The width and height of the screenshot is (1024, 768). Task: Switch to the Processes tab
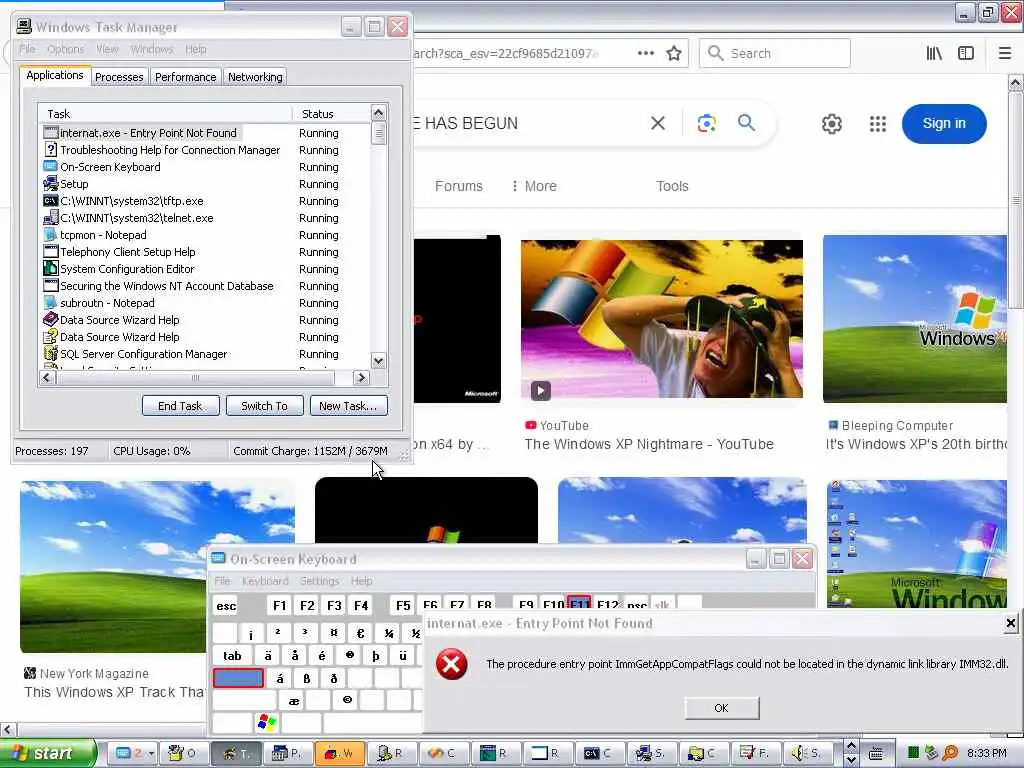coord(119,77)
